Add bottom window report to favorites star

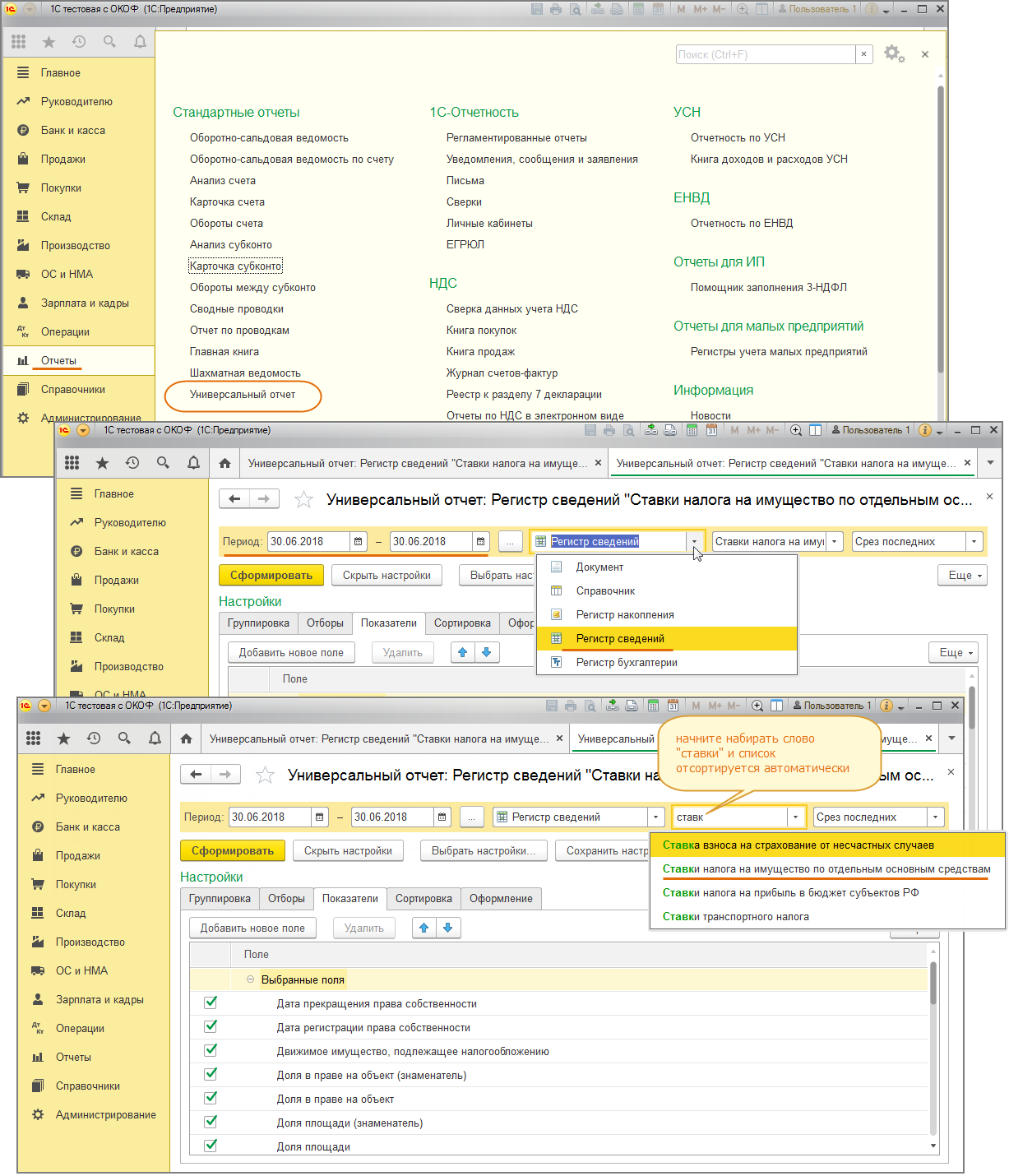pos(265,775)
